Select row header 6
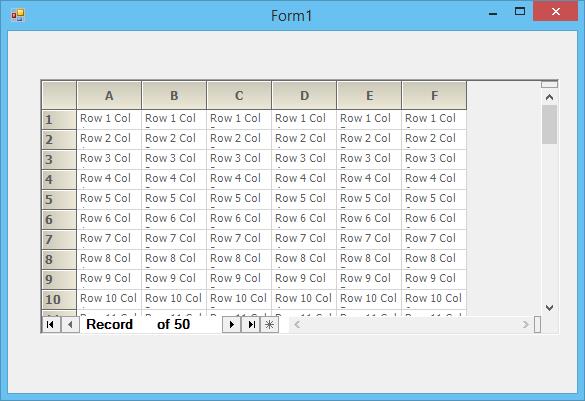 coord(59,220)
